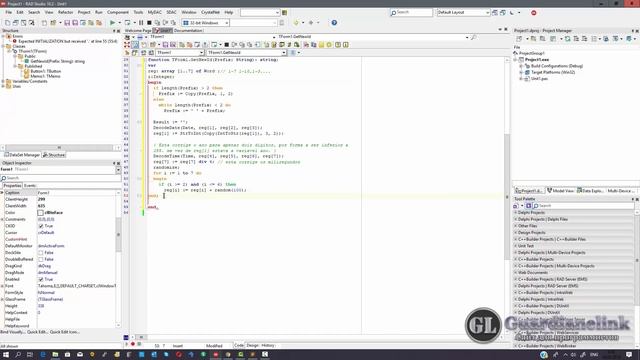Click the IDE Search box in title area
The width and height of the screenshot is (640, 360).
[x=411, y=13]
